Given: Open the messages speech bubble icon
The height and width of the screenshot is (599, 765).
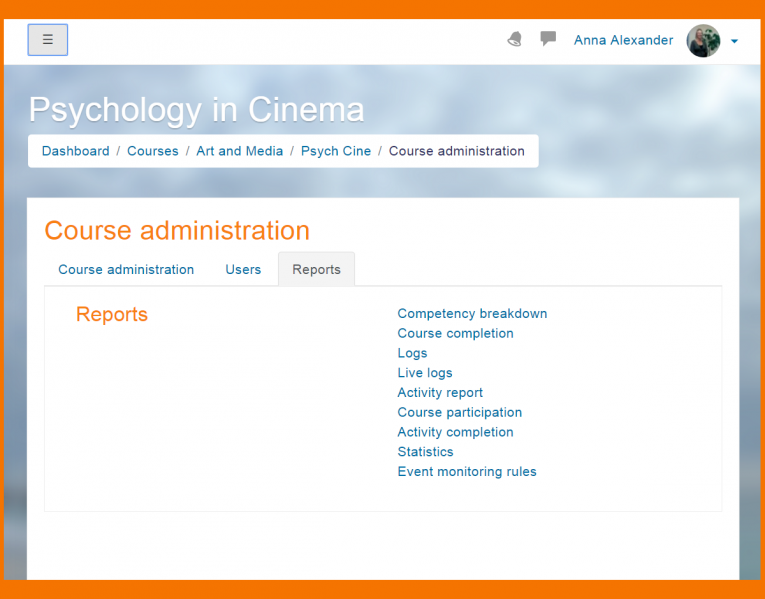Looking at the screenshot, I should 548,39.
